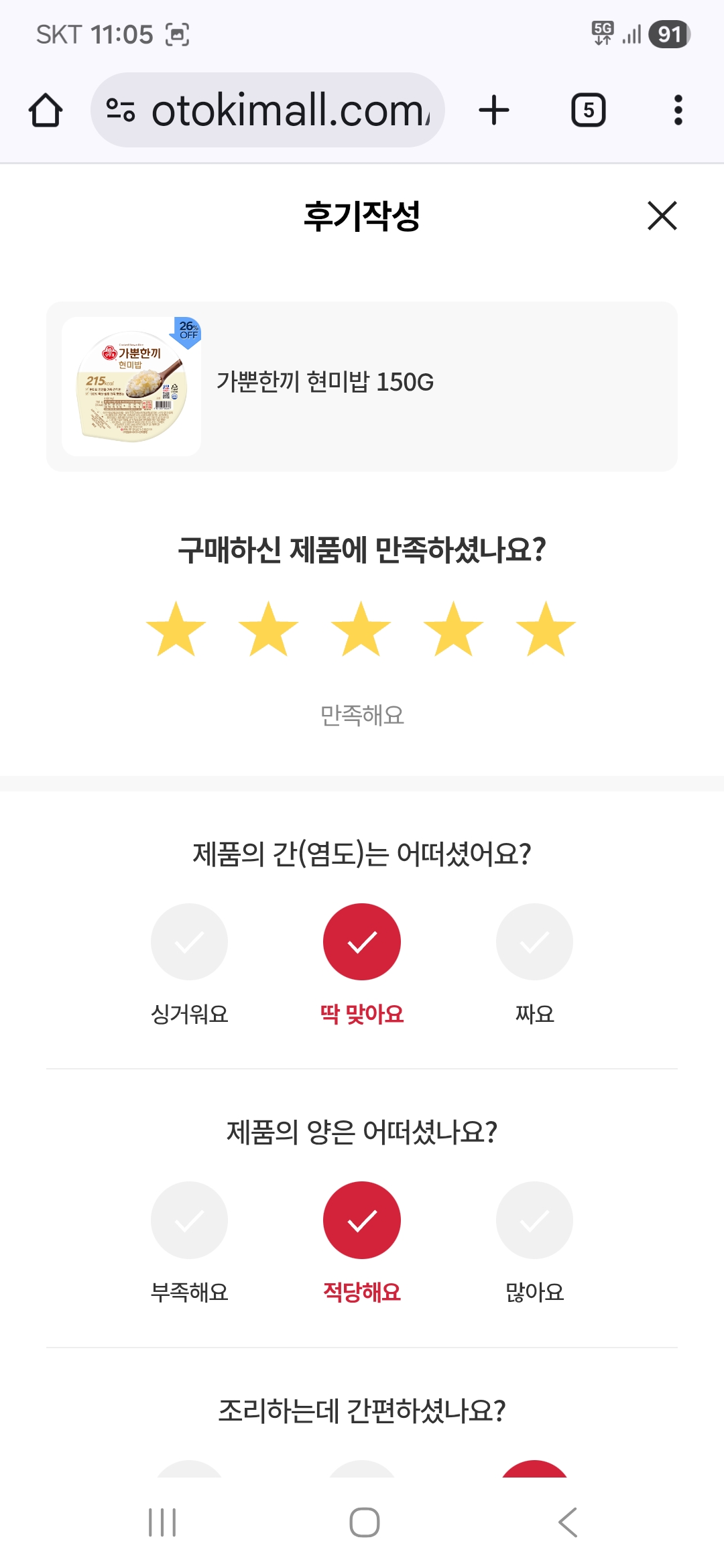
Task: Tap the browser home icon
Action: tap(46, 111)
